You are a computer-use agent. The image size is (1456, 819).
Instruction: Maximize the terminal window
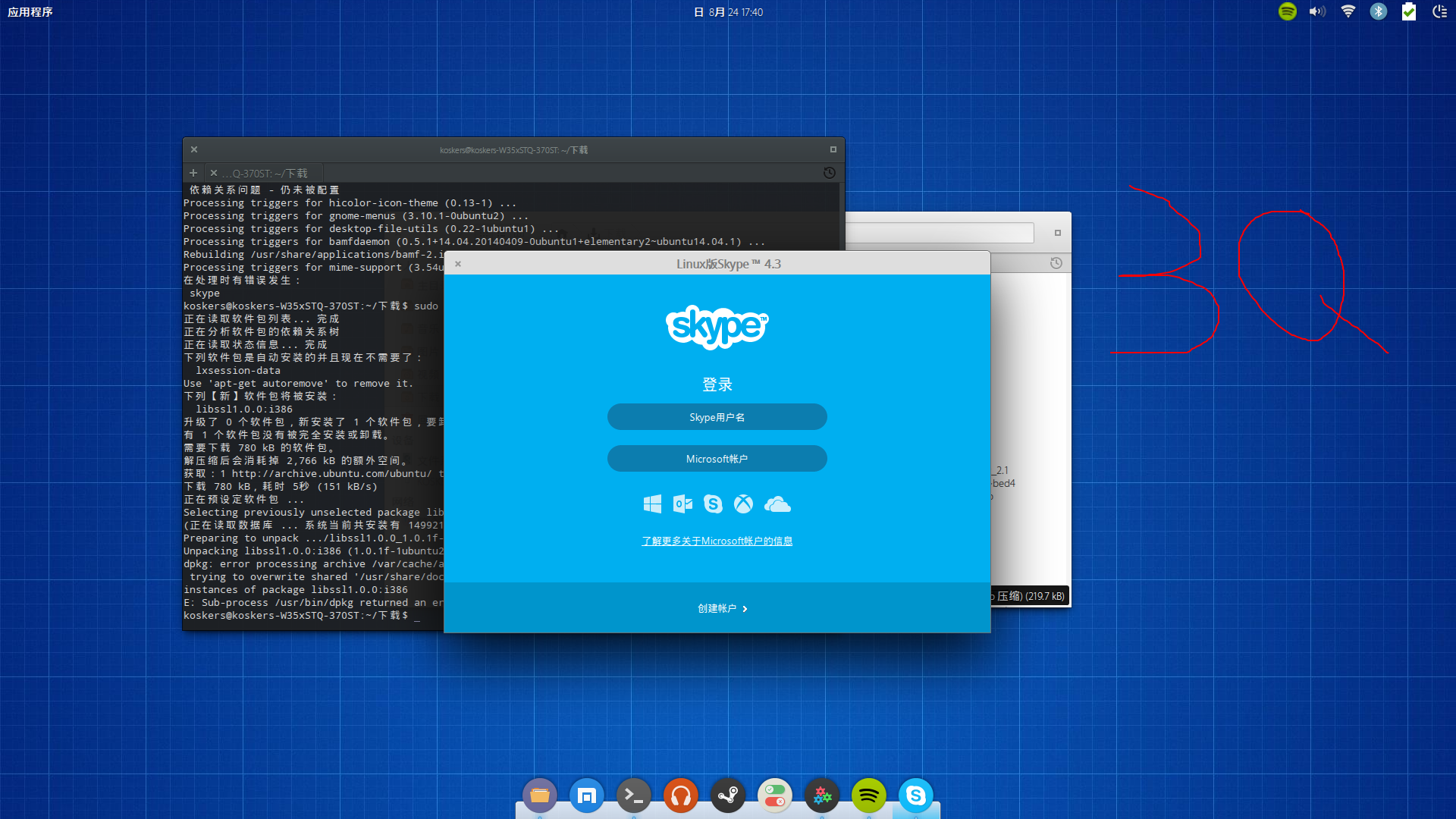tap(833, 149)
